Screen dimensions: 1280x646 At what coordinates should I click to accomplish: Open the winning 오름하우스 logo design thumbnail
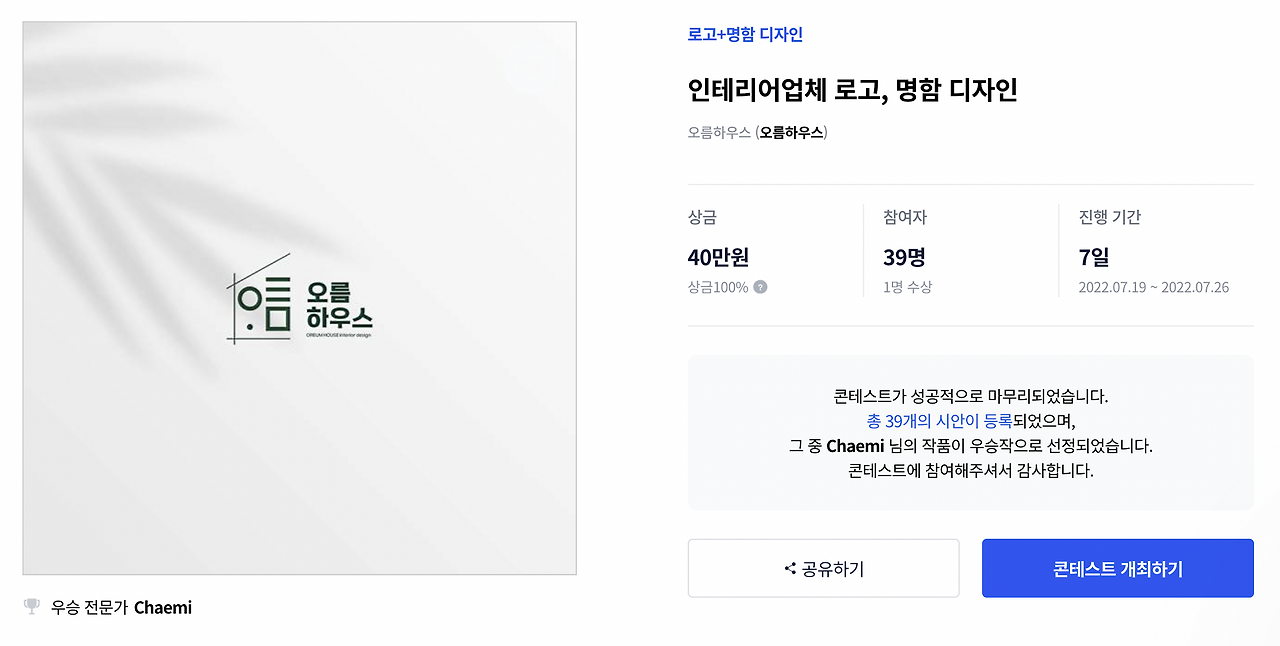tap(298, 297)
